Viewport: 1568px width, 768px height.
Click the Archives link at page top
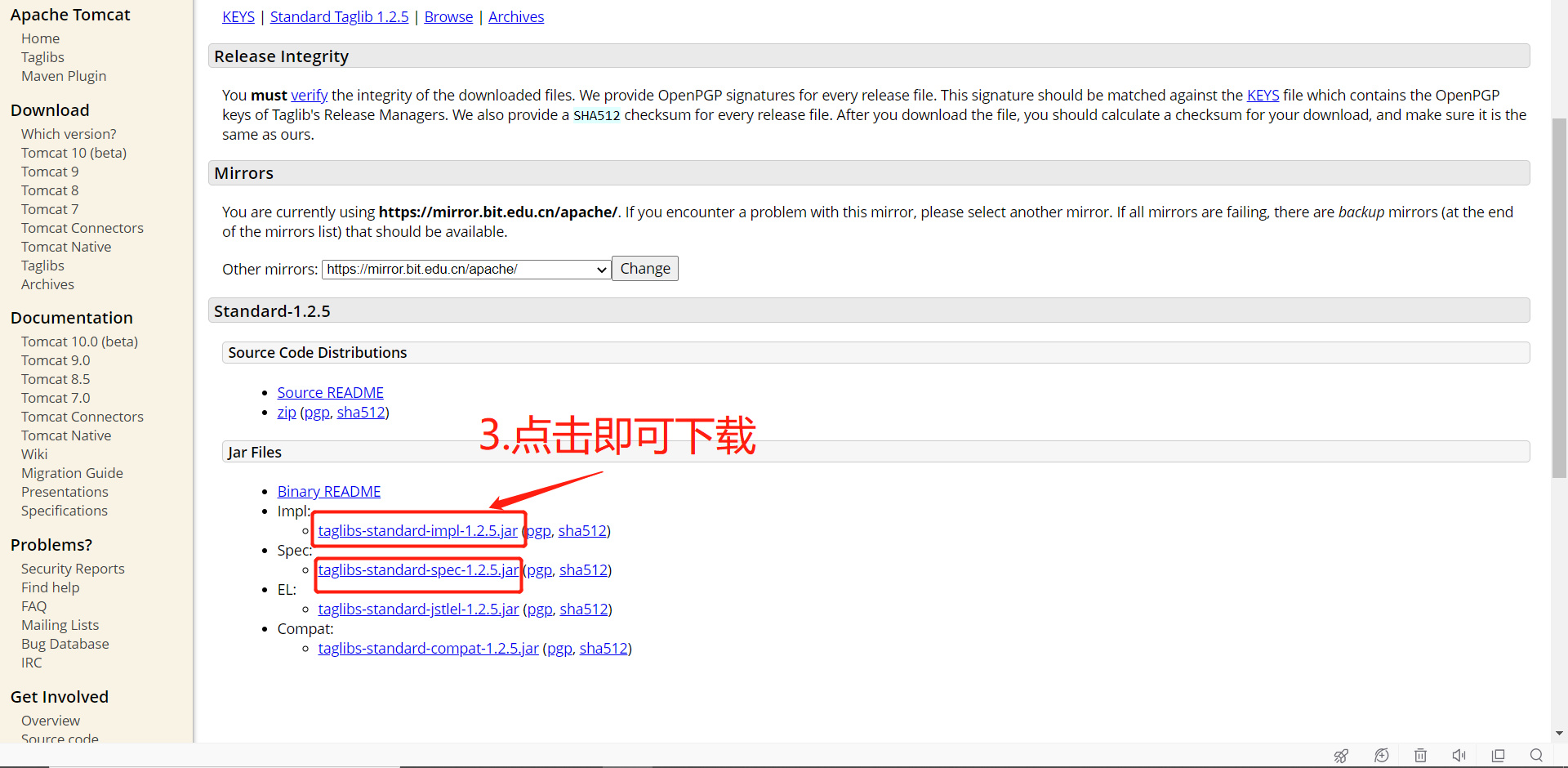coord(516,17)
